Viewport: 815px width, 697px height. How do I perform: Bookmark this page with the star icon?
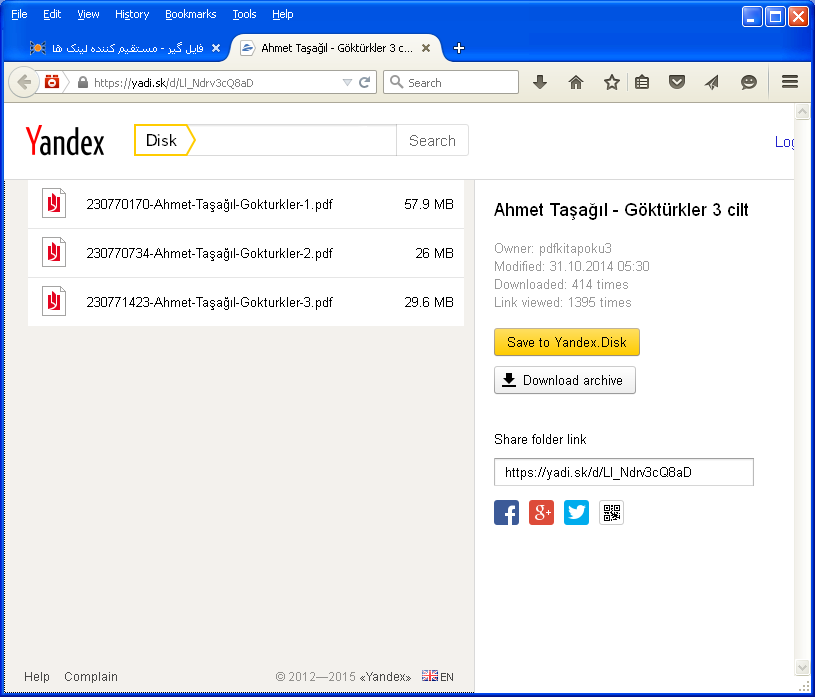coord(612,82)
